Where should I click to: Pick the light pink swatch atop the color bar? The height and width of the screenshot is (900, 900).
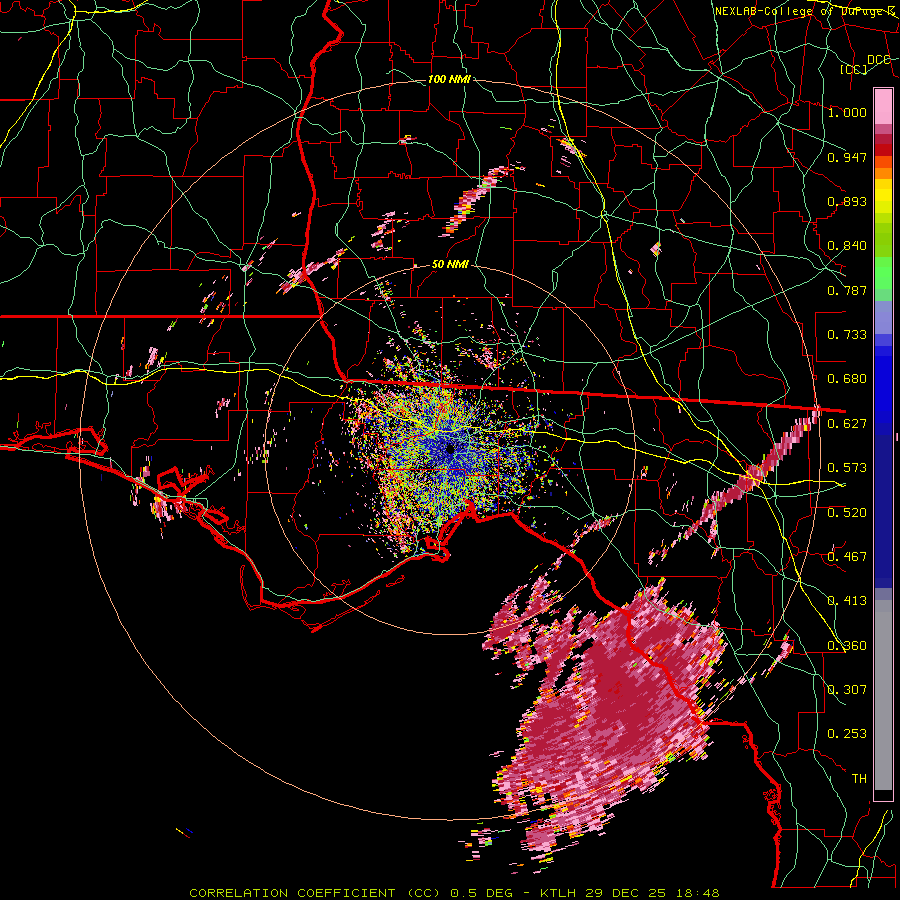(x=883, y=106)
